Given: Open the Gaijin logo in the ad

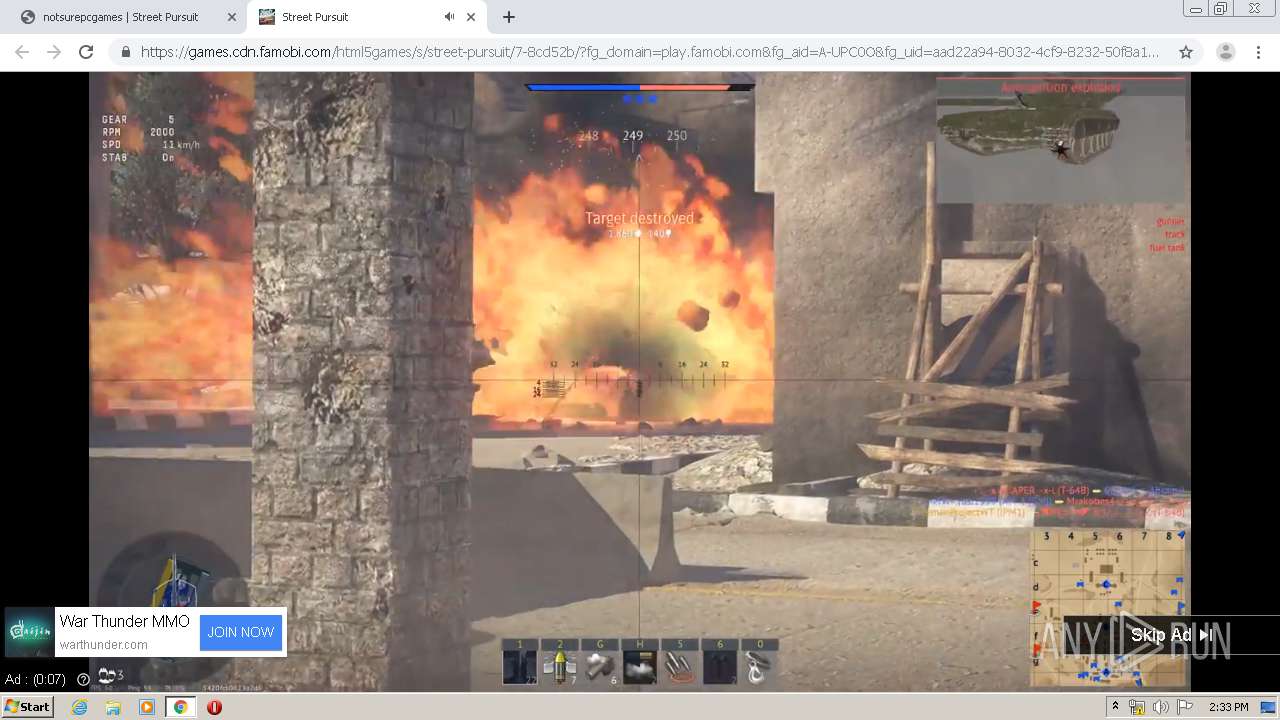Looking at the screenshot, I should point(29,632).
